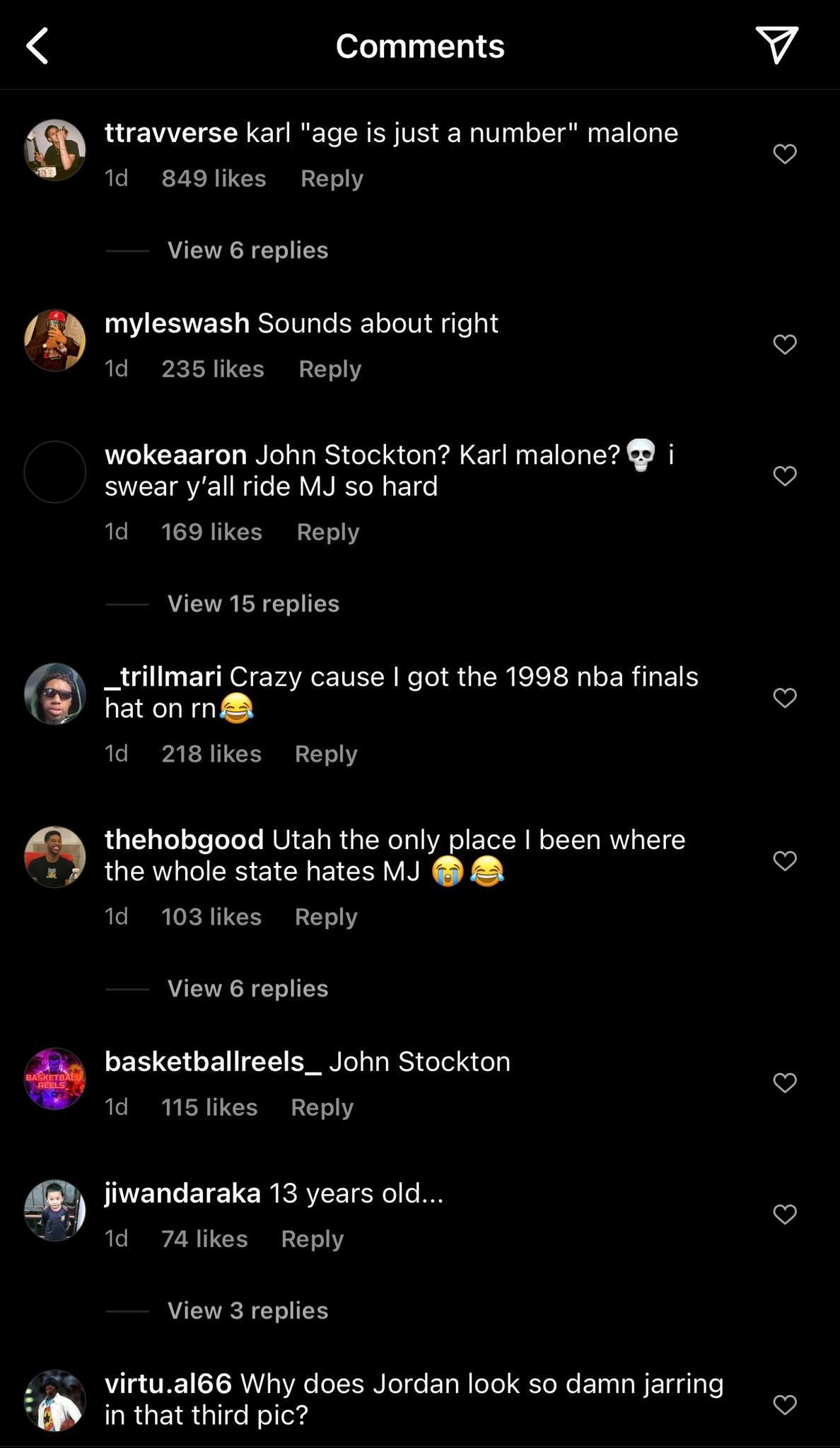Image resolution: width=840 pixels, height=1448 pixels.
Task: Expand 6 replies under ttravverse's comment
Action: 247,250
